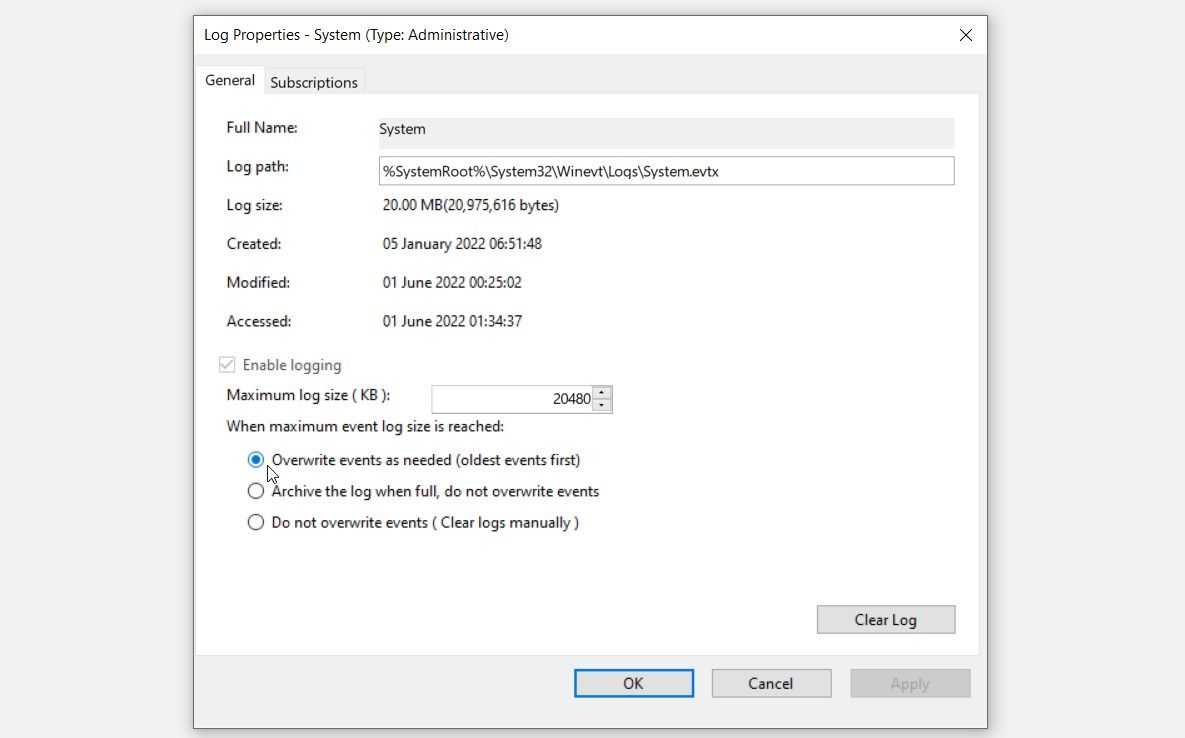Click the Cancel button
Screen dimensions: 1185x738
(x=771, y=683)
